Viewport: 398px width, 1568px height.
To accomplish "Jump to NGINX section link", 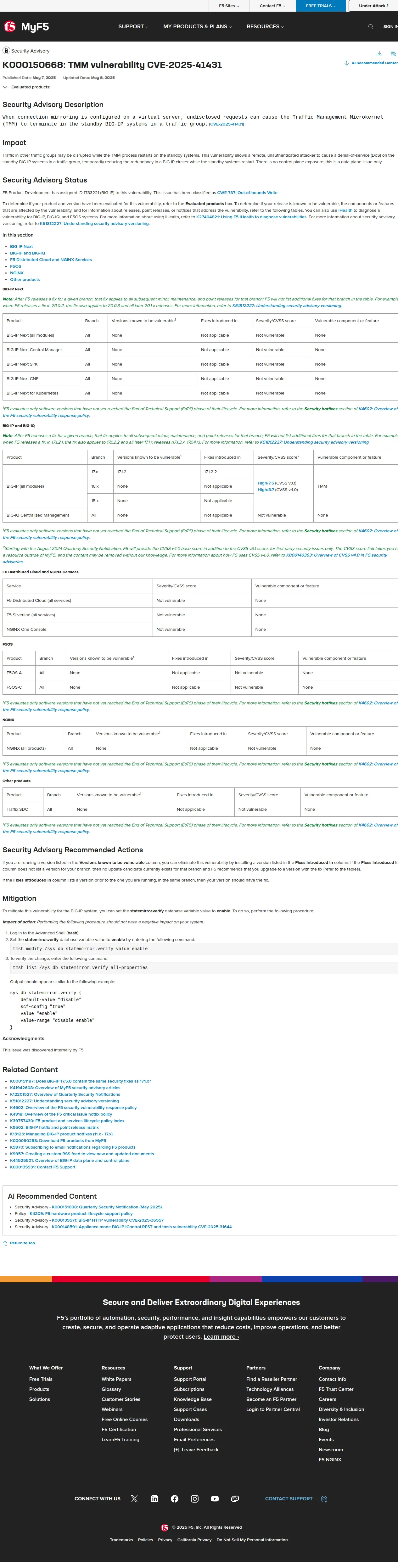I will tap(16, 273).
